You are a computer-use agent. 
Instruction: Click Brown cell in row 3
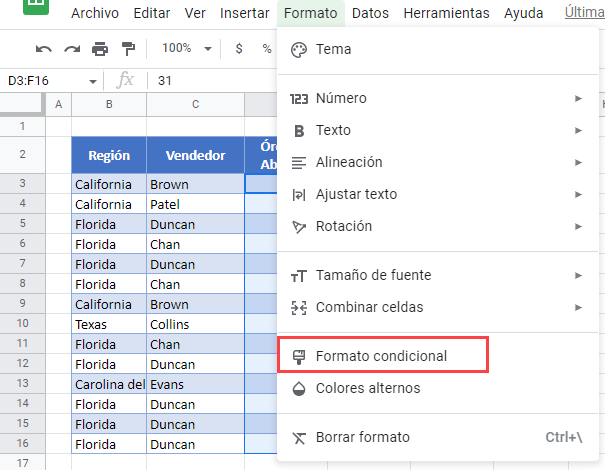[x=196, y=184]
